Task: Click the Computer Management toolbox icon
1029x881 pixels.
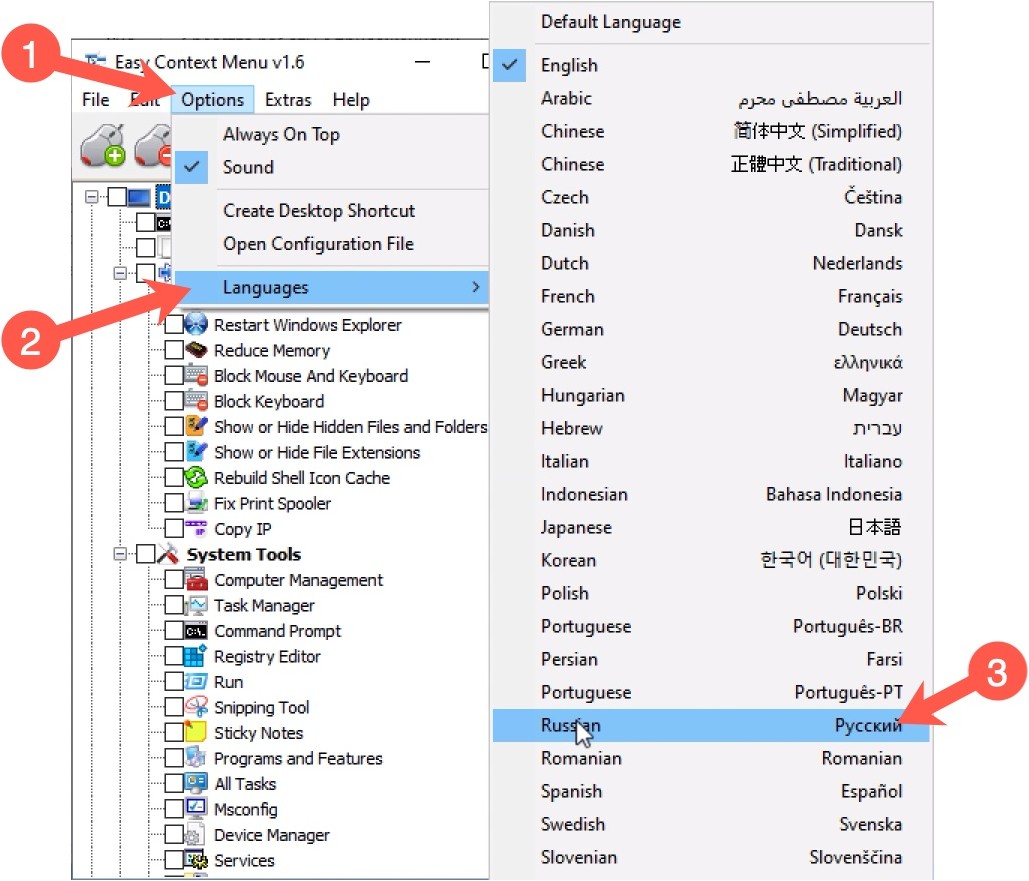Action: point(196,580)
